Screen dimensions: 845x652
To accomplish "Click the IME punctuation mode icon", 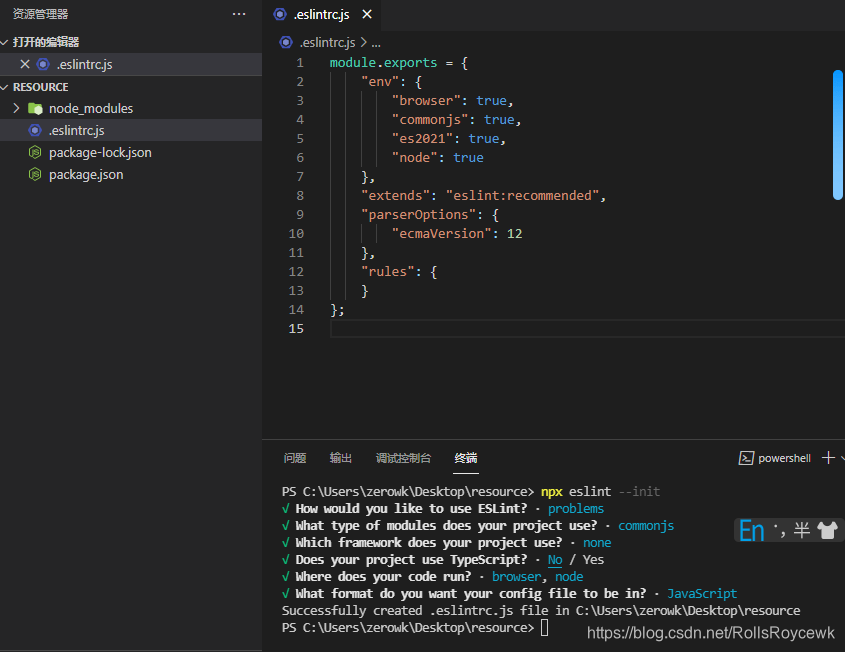I will pyautogui.click(x=779, y=531).
